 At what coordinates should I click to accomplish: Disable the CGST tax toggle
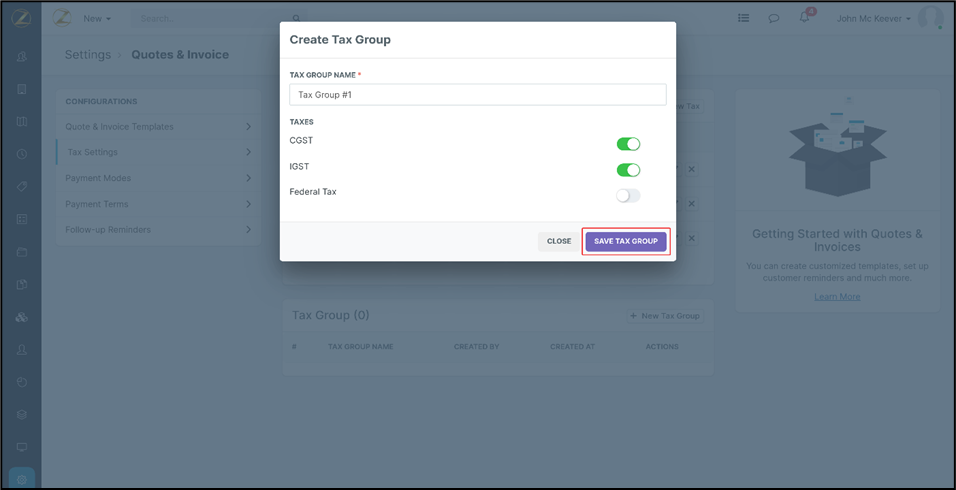click(628, 144)
